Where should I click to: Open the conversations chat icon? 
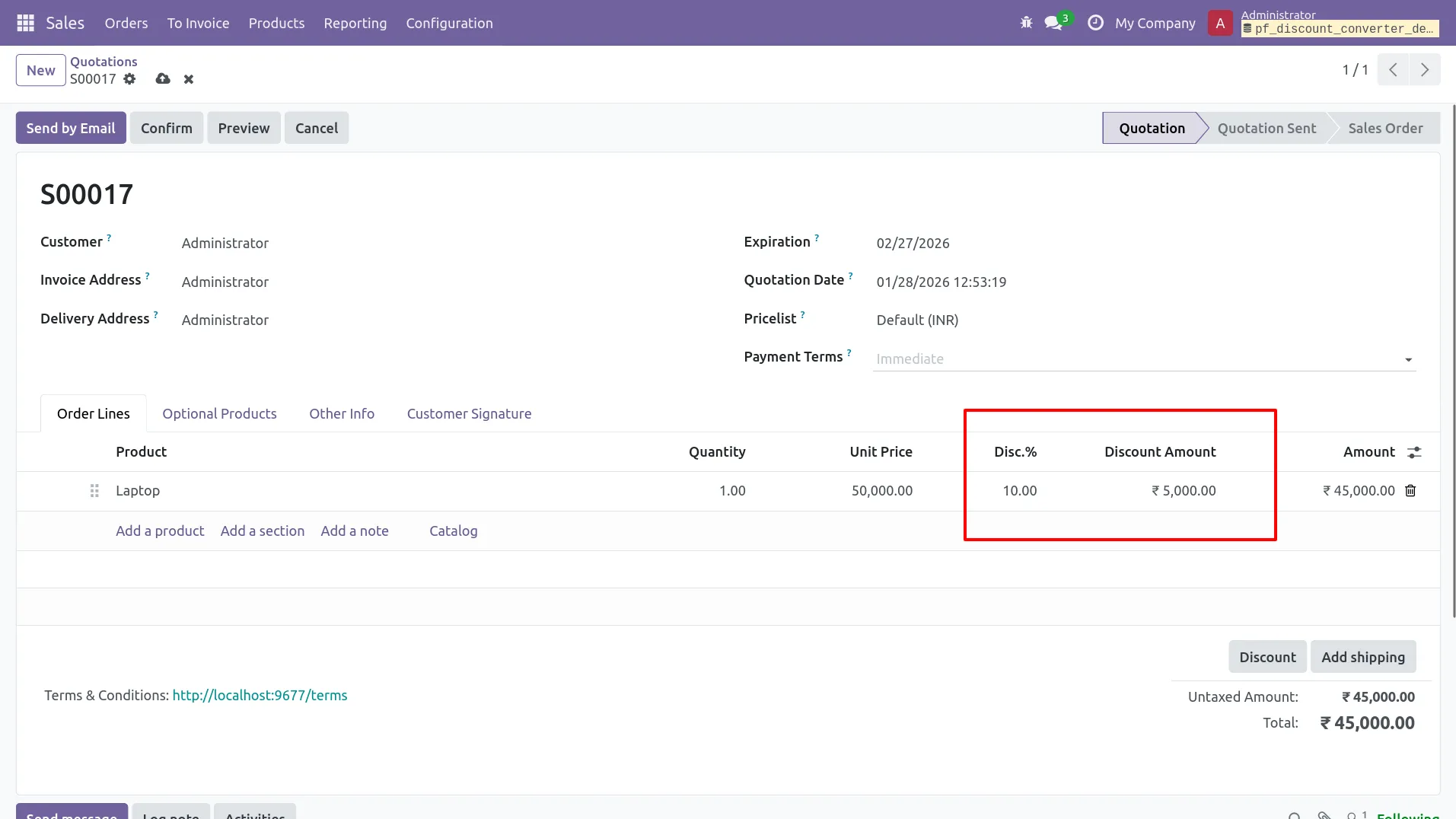point(1053,23)
